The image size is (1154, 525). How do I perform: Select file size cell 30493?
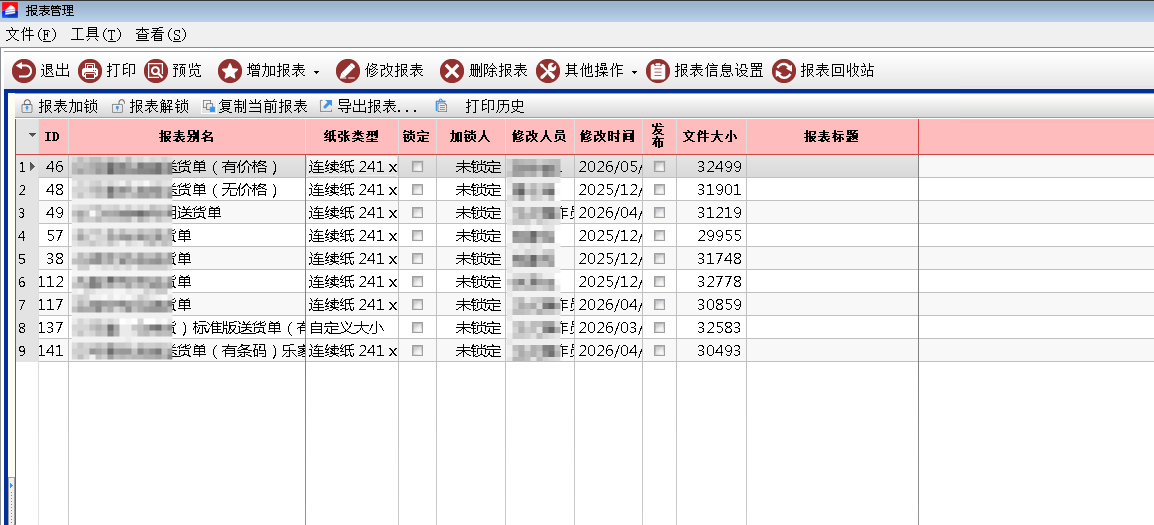pos(711,350)
